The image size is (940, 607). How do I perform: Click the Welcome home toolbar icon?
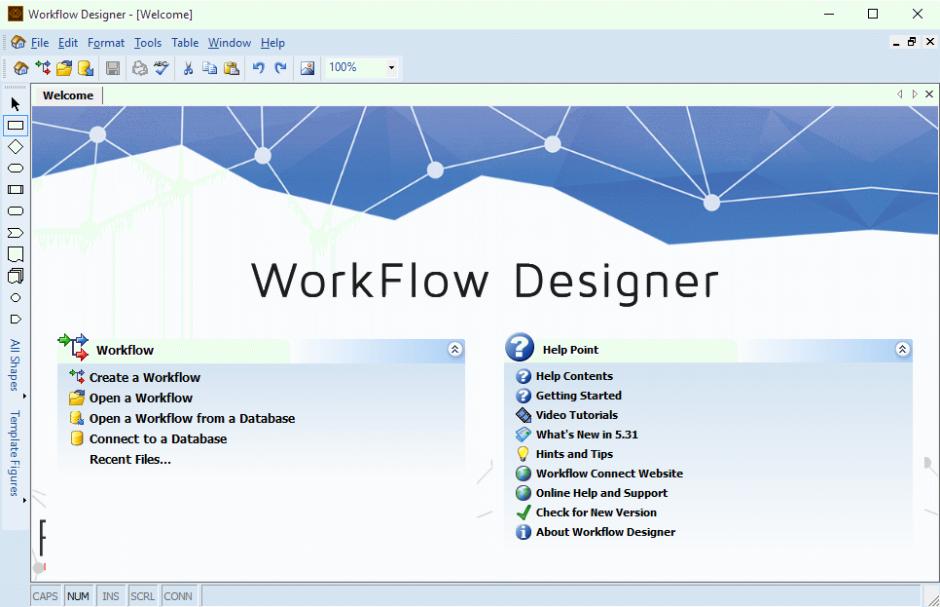[21, 68]
